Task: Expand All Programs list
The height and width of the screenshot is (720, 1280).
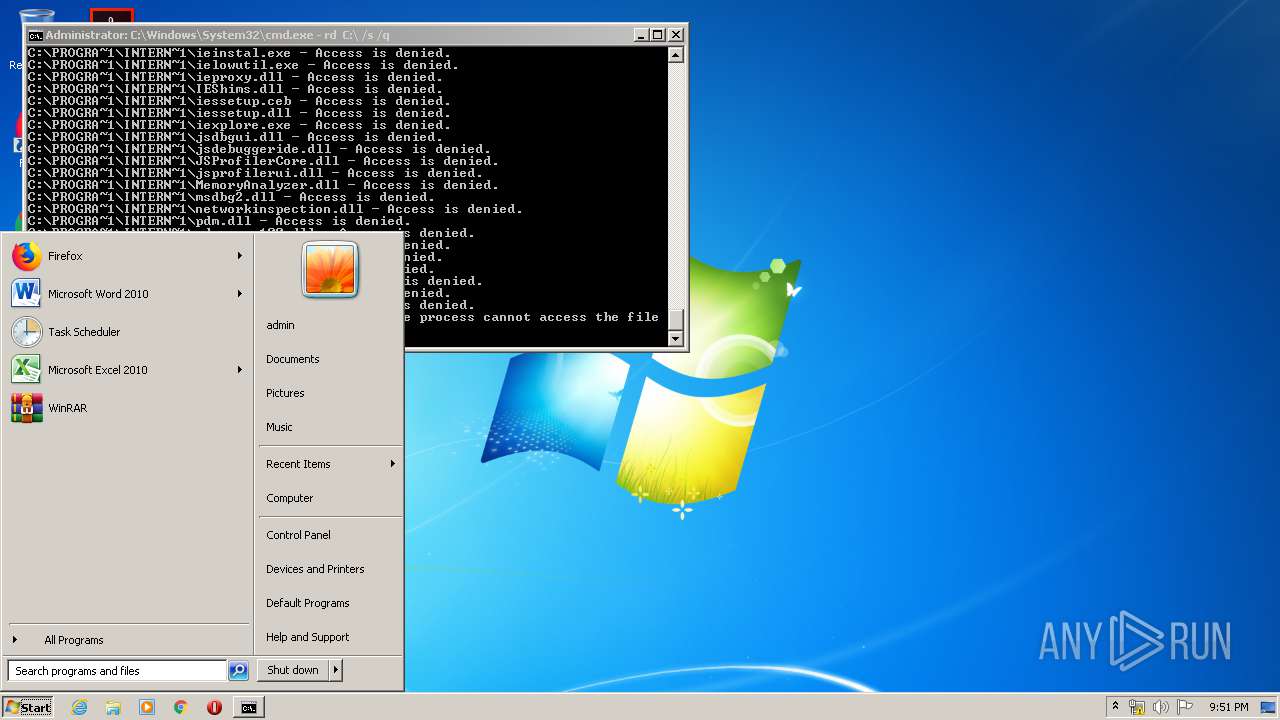Action: coord(128,640)
